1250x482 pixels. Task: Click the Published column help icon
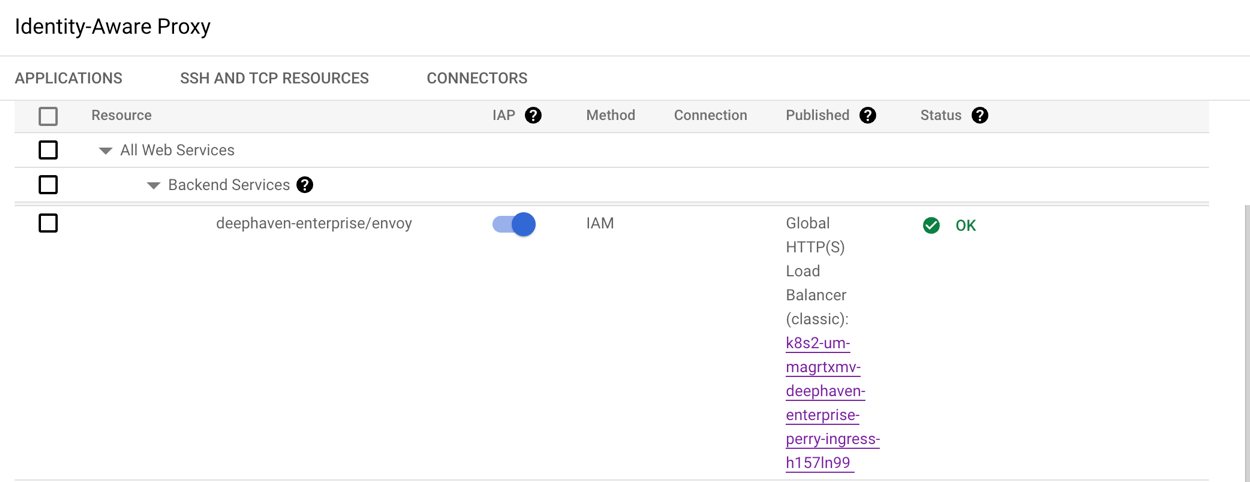click(868, 115)
